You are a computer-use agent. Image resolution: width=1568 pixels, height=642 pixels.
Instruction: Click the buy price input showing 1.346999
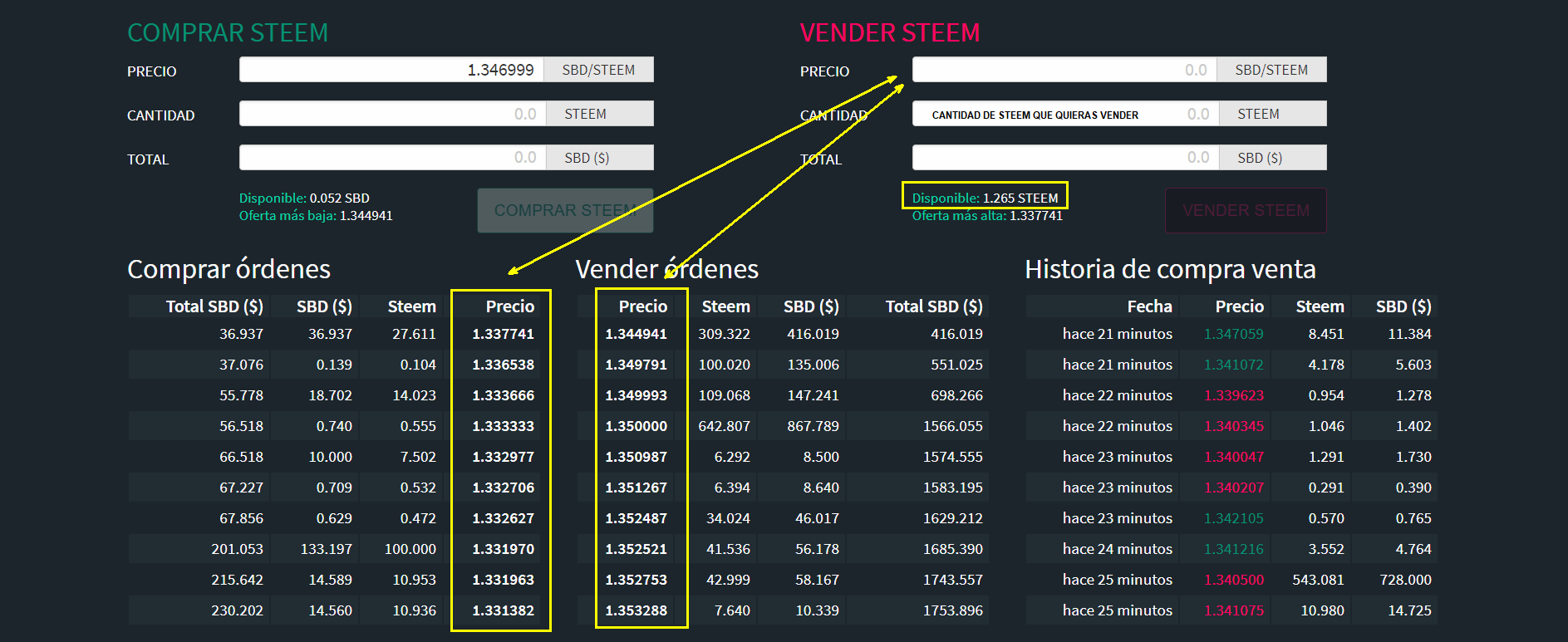pyautogui.click(x=391, y=70)
